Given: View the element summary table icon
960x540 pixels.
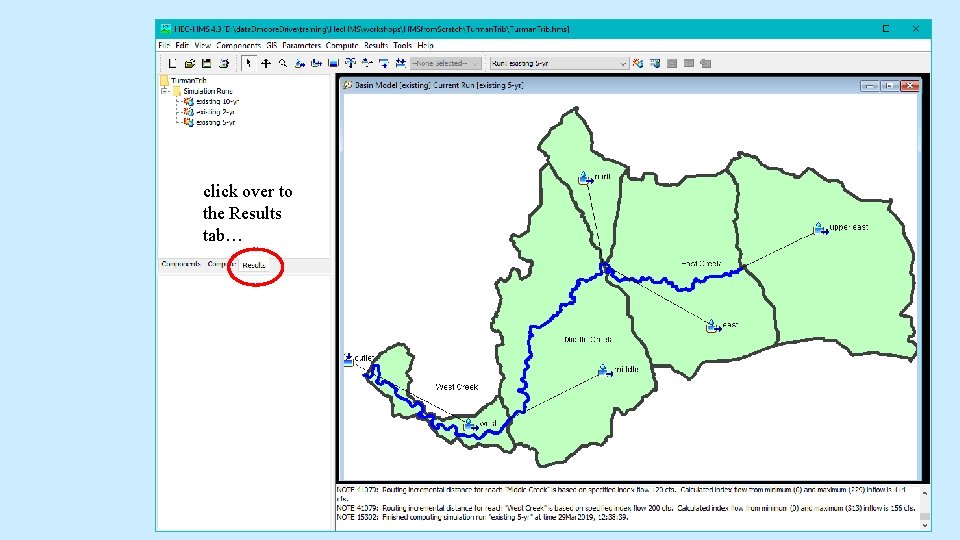Looking at the screenshot, I should tap(689, 63).
